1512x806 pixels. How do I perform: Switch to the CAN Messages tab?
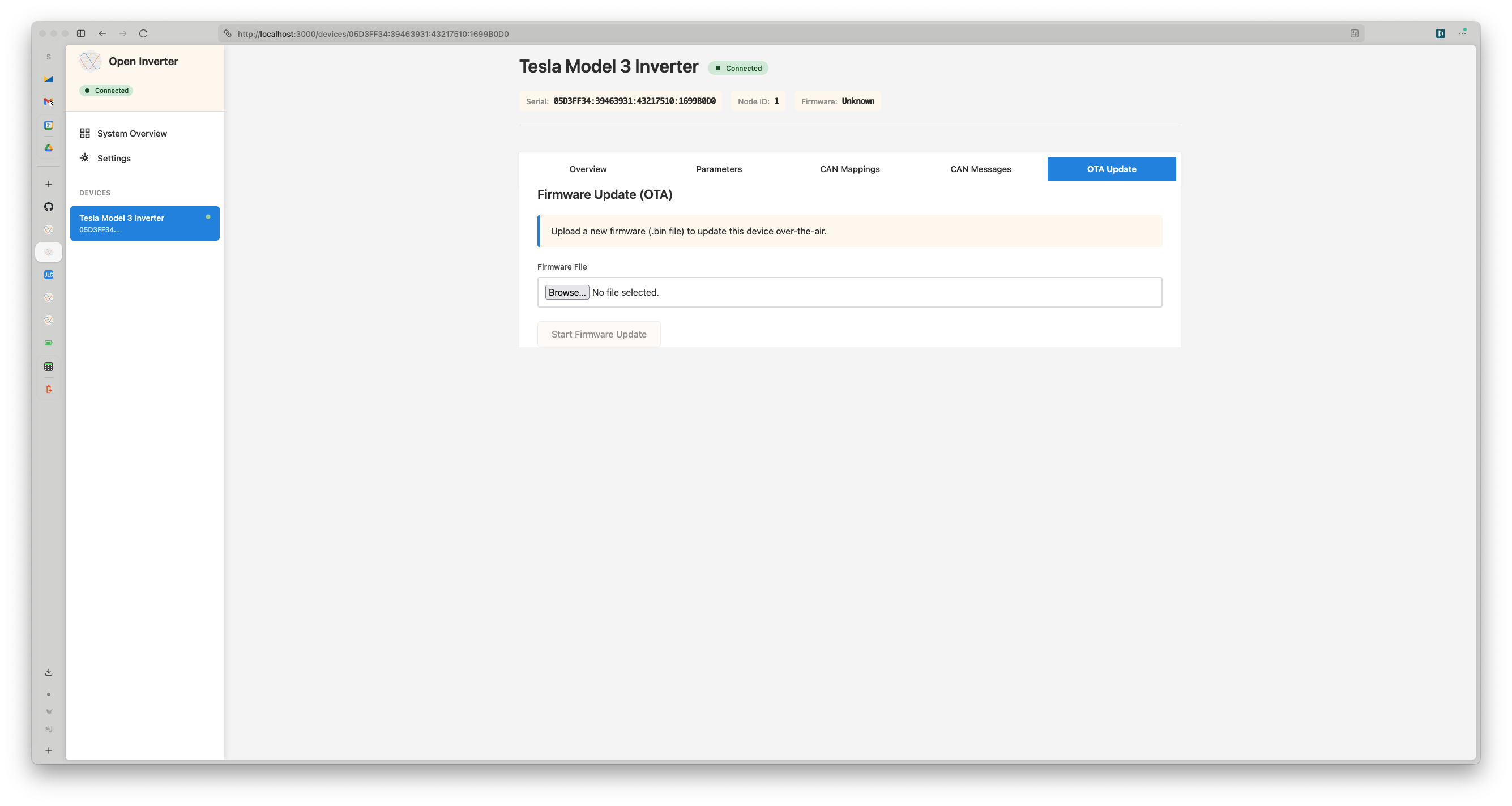coord(980,169)
